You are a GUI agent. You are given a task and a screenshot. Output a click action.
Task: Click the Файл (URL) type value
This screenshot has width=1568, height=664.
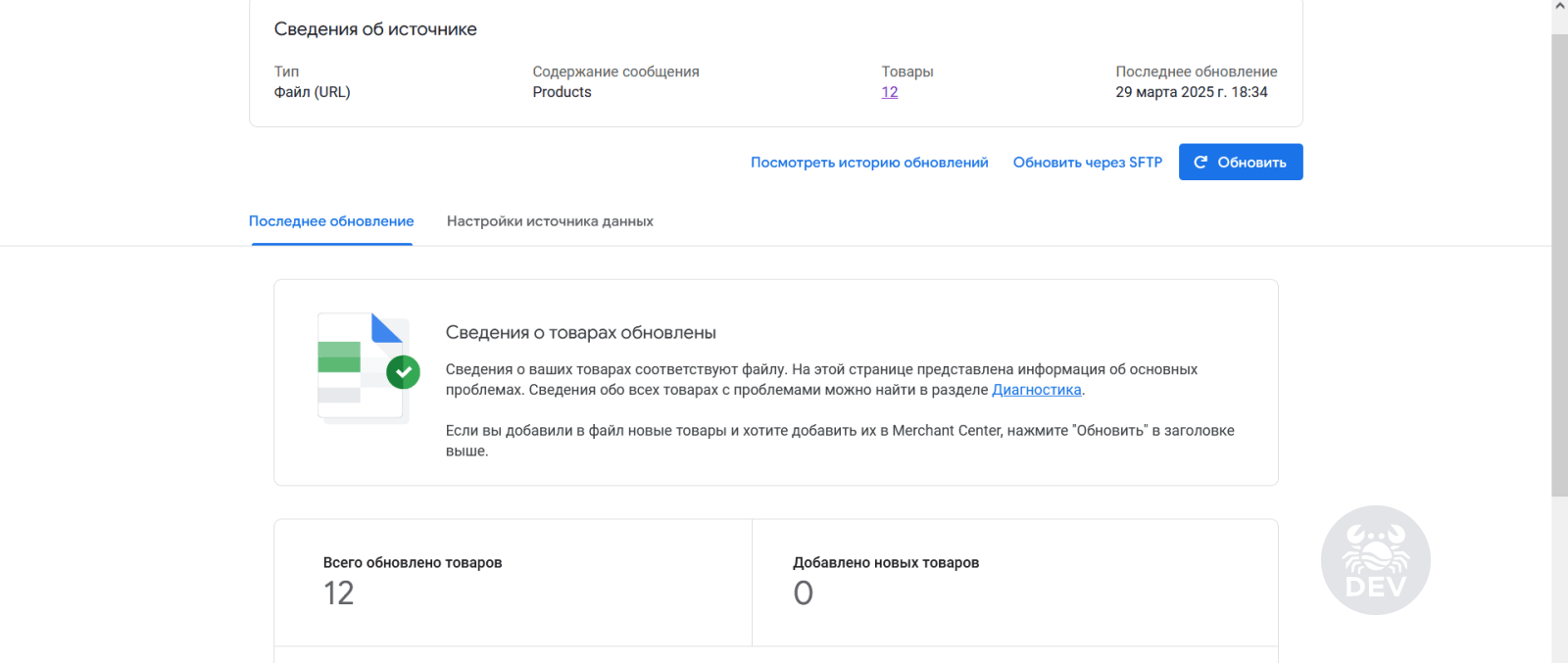[x=313, y=92]
